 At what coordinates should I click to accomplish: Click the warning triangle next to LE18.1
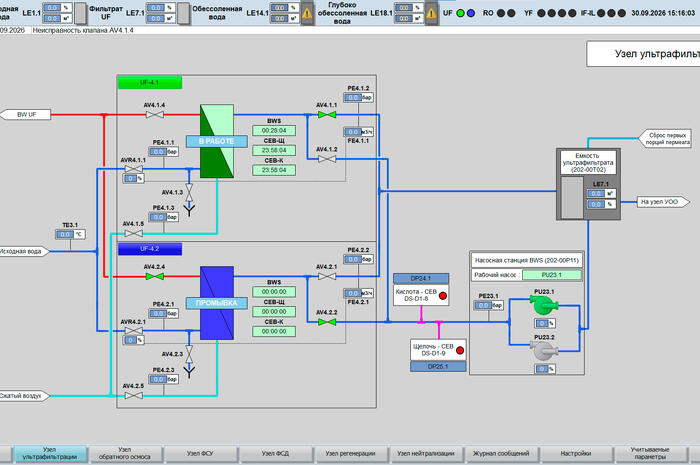point(431,13)
